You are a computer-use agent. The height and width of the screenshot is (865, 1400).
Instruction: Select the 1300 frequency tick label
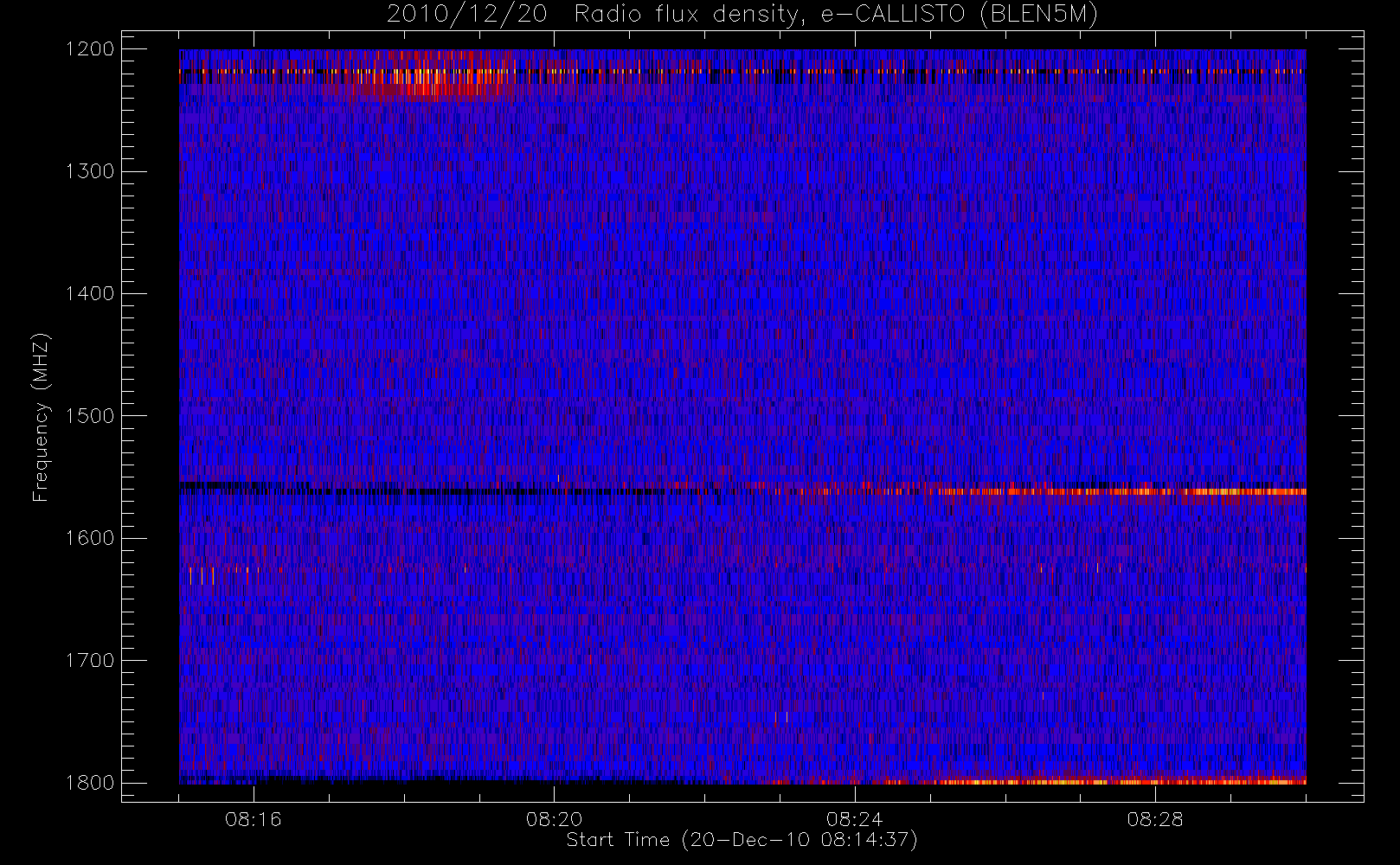(90, 171)
